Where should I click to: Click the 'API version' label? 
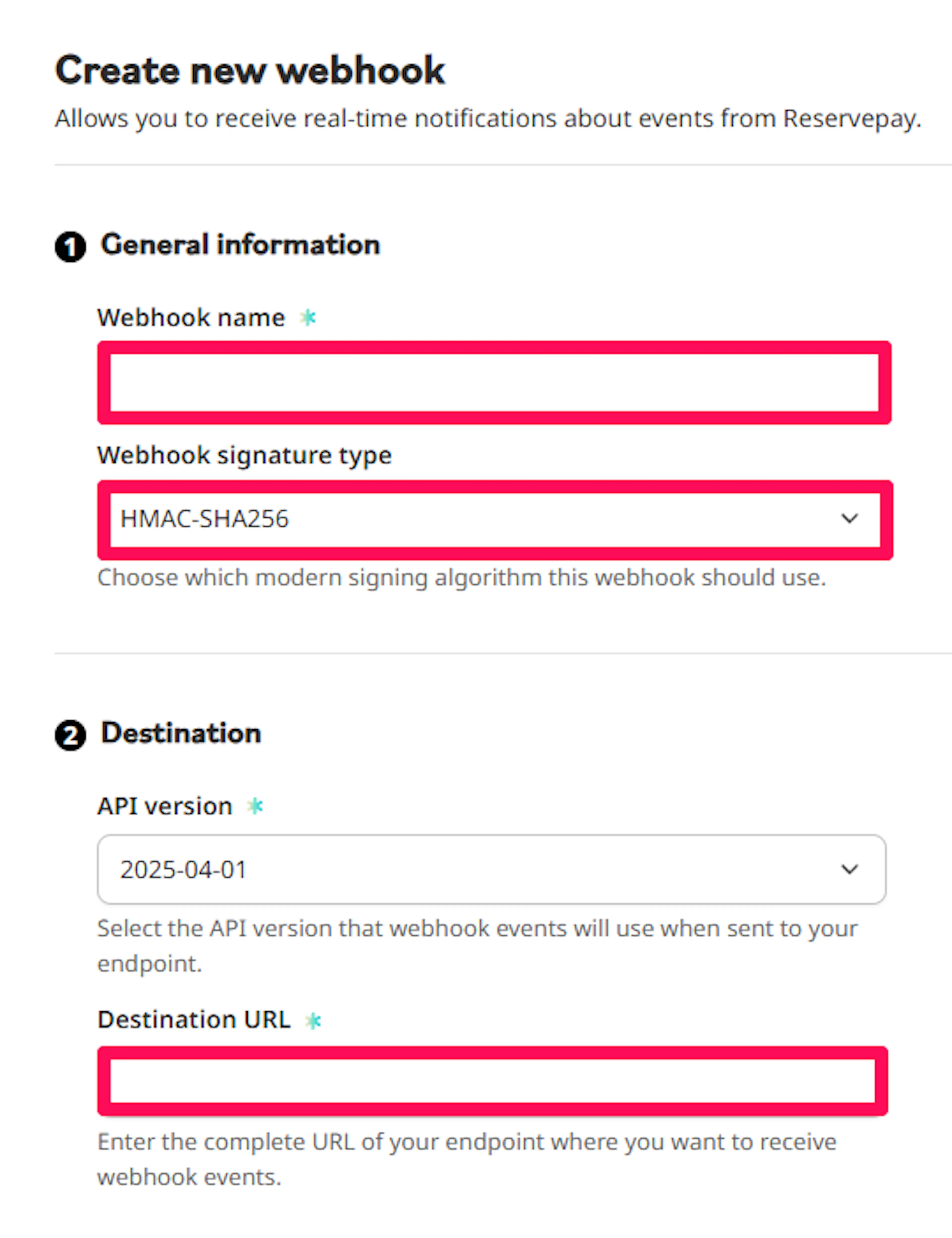pyautogui.click(x=165, y=806)
